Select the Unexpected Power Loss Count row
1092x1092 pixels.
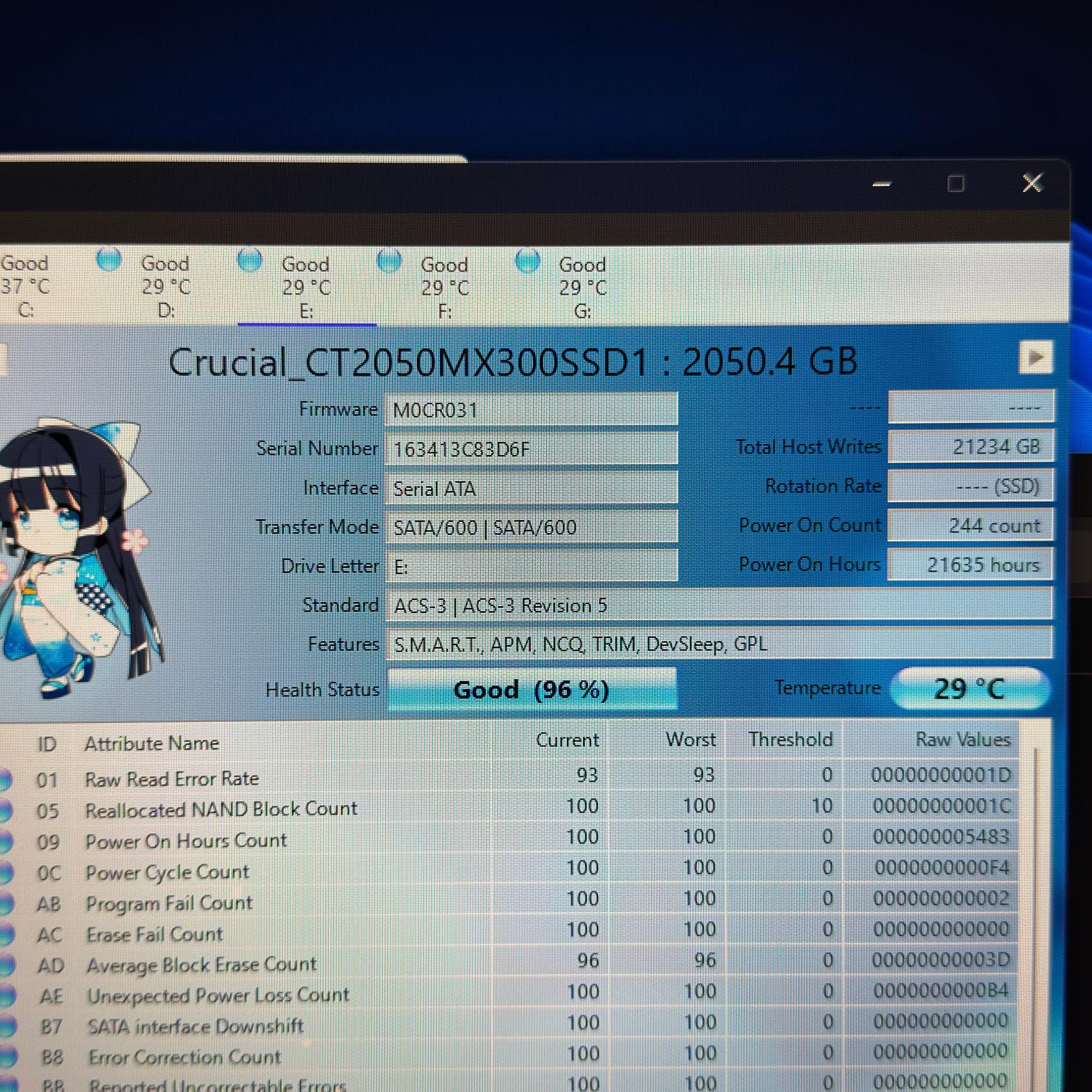click(509, 993)
